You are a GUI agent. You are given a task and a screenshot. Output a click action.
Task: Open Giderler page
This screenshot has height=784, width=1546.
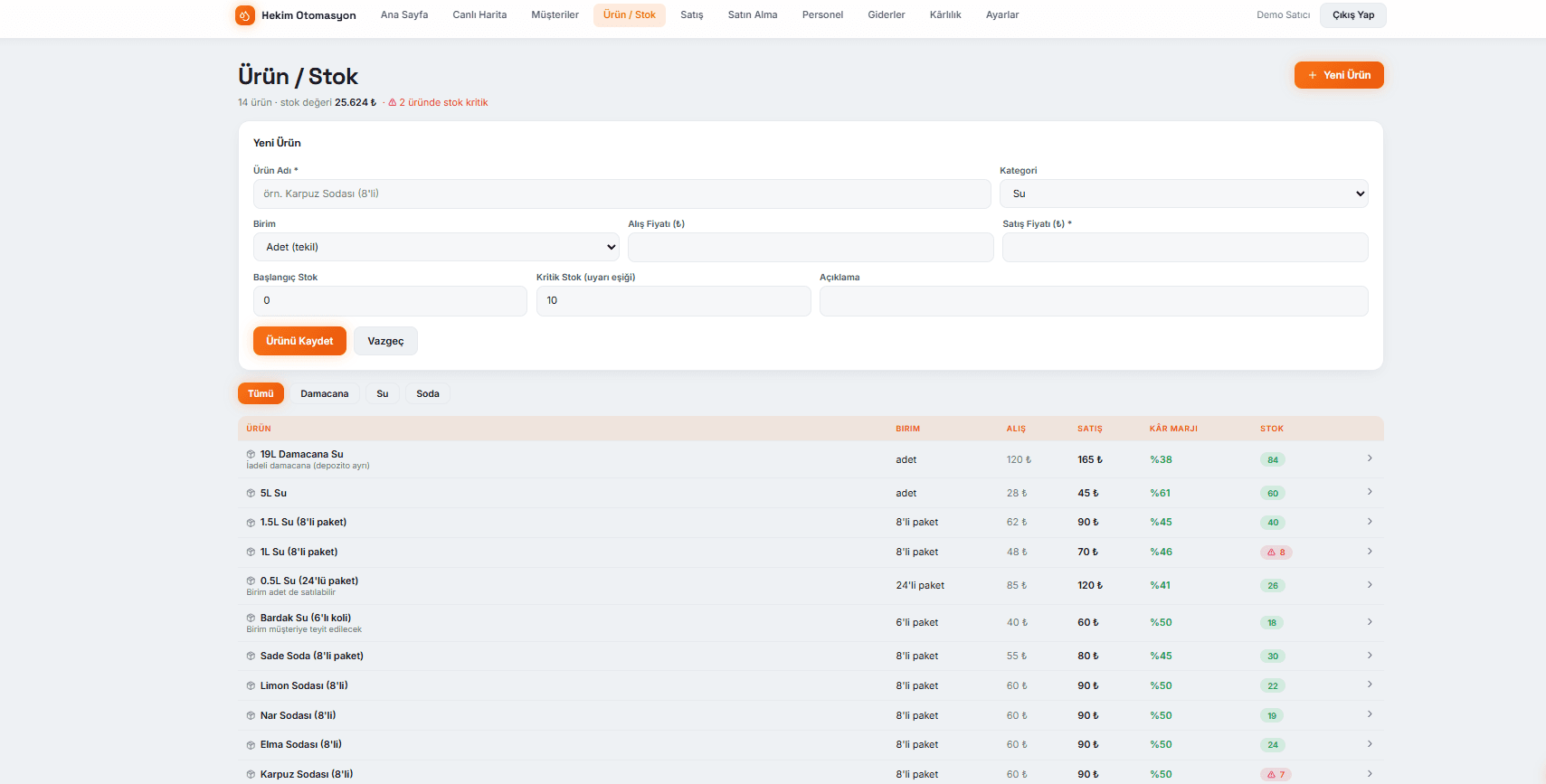[x=887, y=15]
